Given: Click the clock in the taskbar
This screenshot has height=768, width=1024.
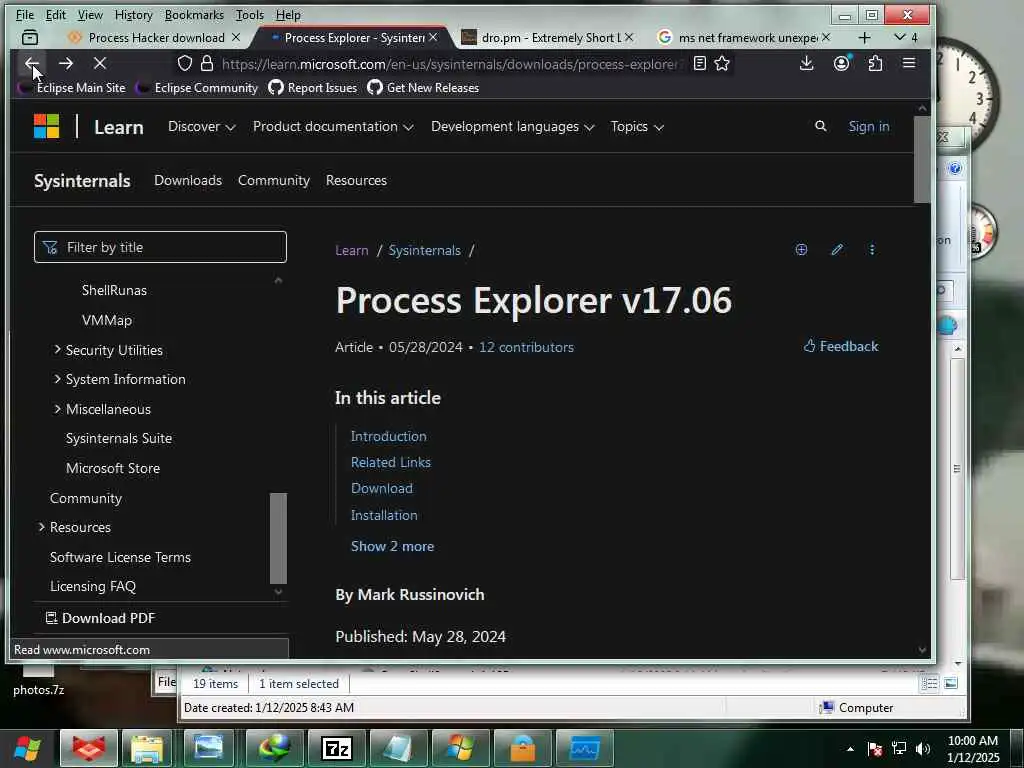Looking at the screenshot, I should click(973, 749).
